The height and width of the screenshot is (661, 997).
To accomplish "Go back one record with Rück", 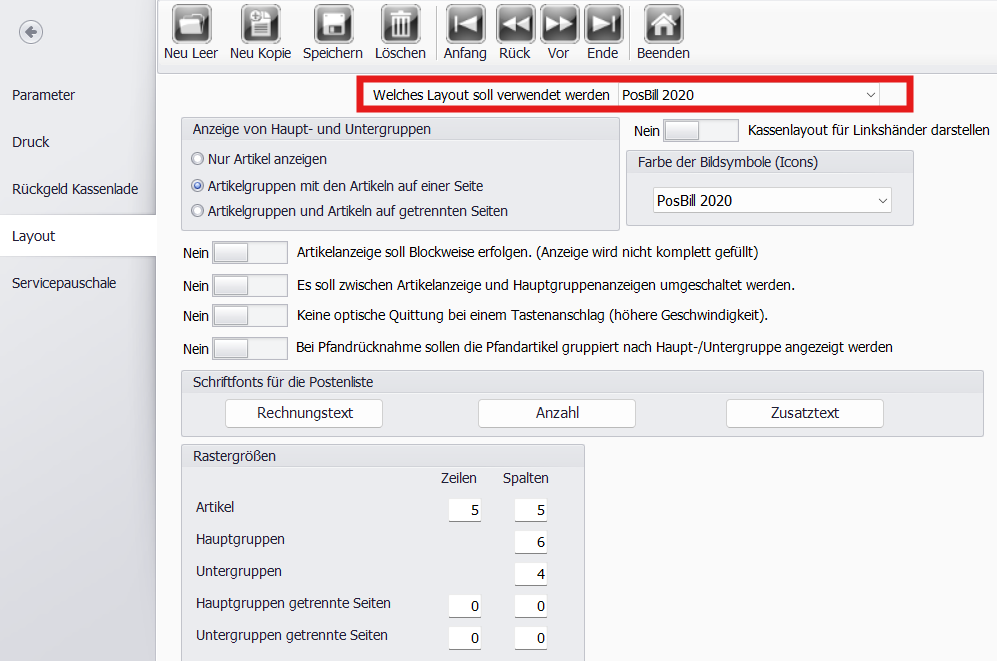I will [515, 24].
